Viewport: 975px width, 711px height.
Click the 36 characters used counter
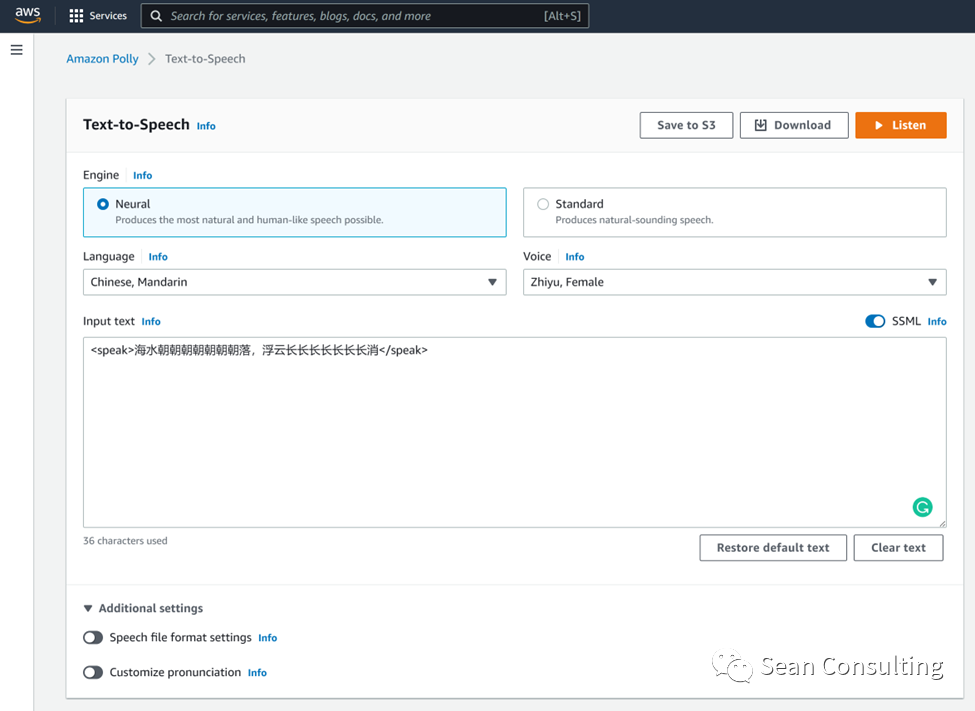coord(125,541)
